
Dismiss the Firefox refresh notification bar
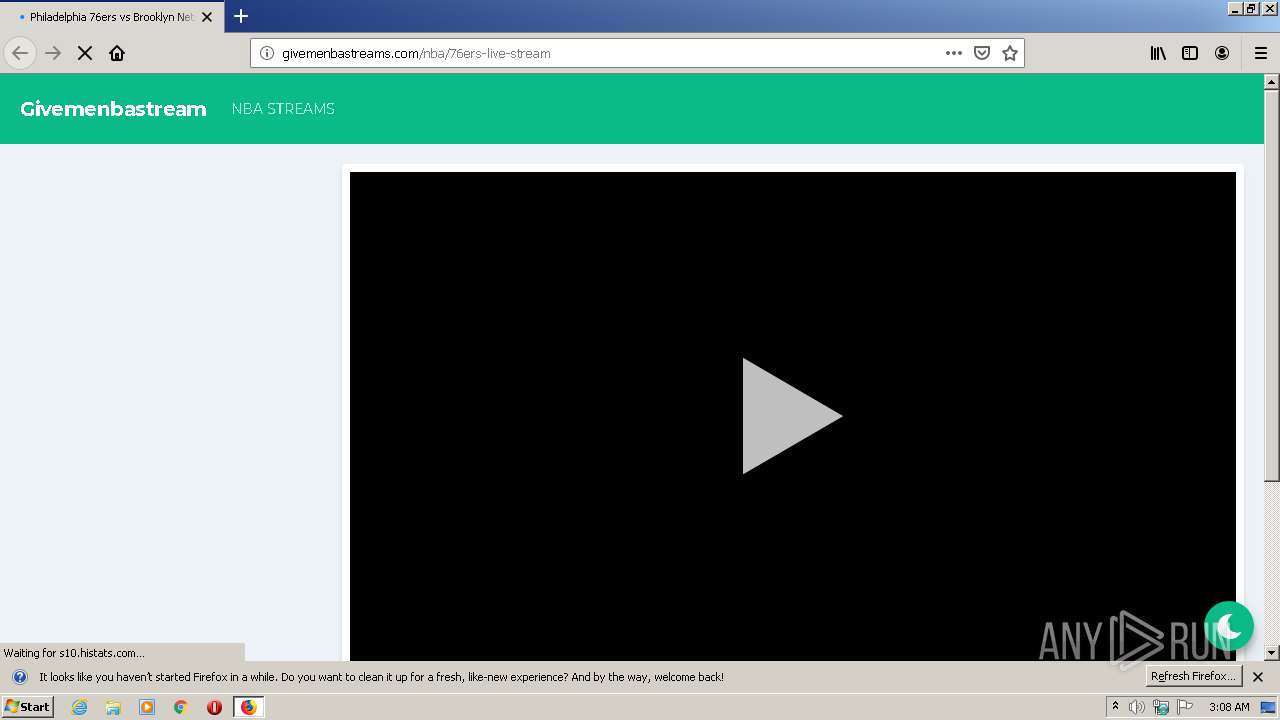coord(1258,677)
